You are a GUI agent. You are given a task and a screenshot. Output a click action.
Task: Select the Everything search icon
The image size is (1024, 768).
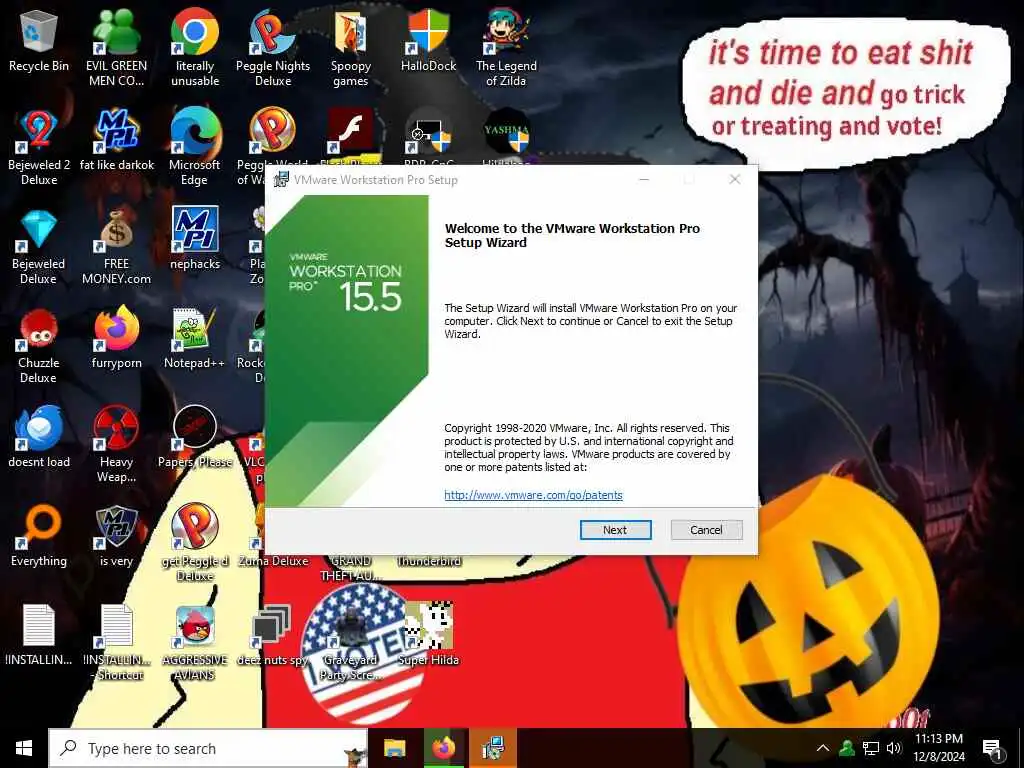39,536
